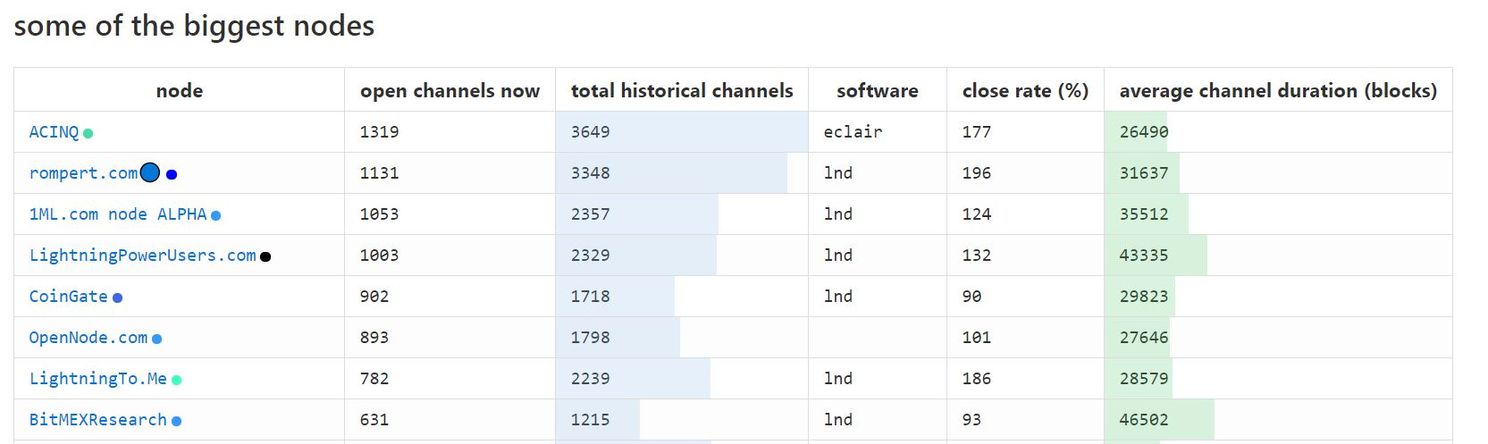Click historical channels value 2329
1488x444 pixels.
click(x=590, y=255)
